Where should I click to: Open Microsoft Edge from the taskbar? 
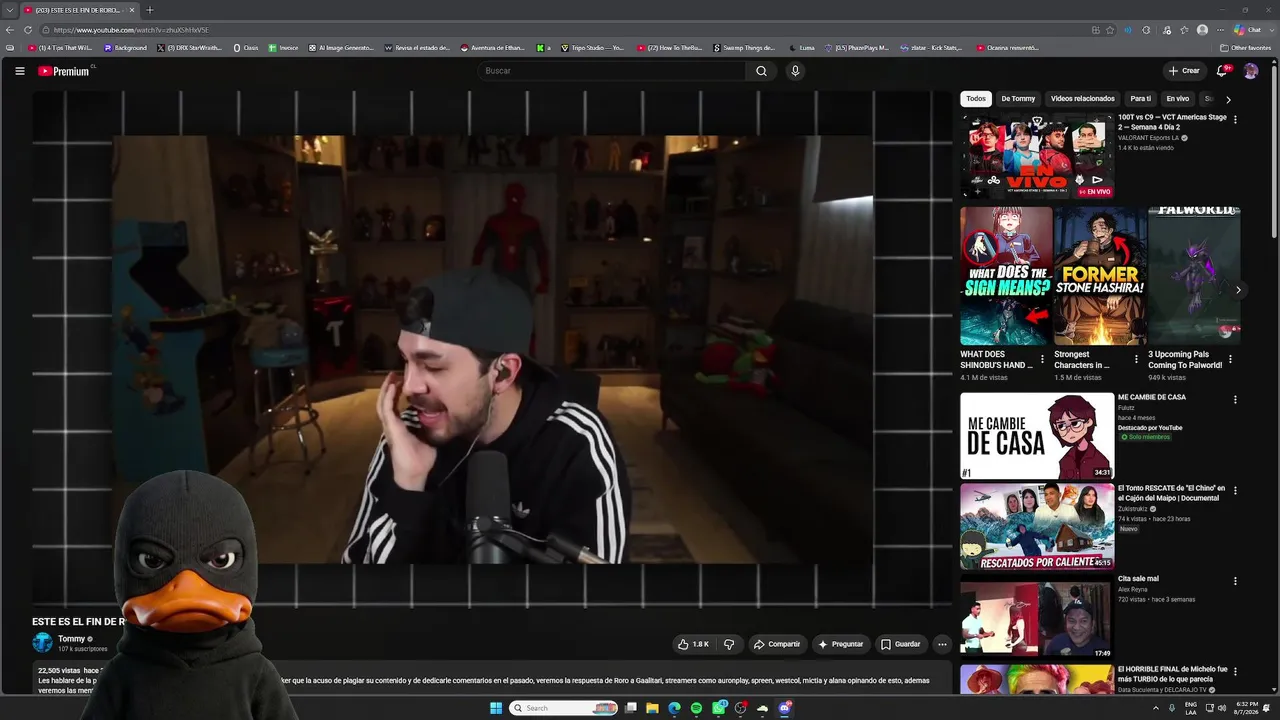[674, 708]
